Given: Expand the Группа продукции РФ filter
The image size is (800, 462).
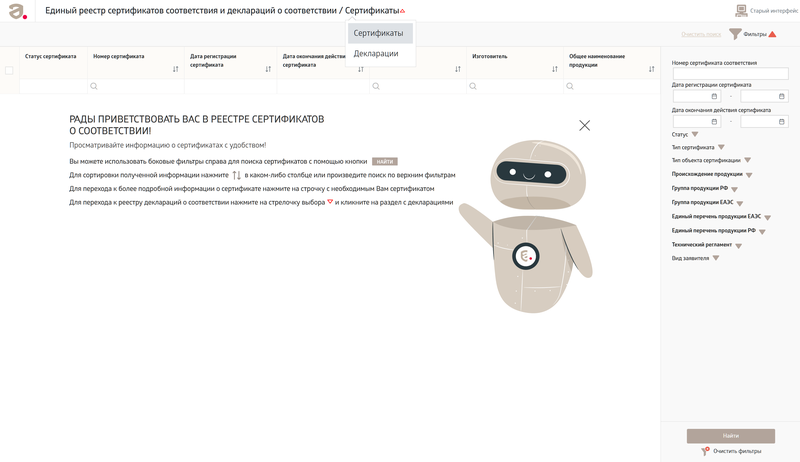Looking at the screenshot, I should point(735,189).
